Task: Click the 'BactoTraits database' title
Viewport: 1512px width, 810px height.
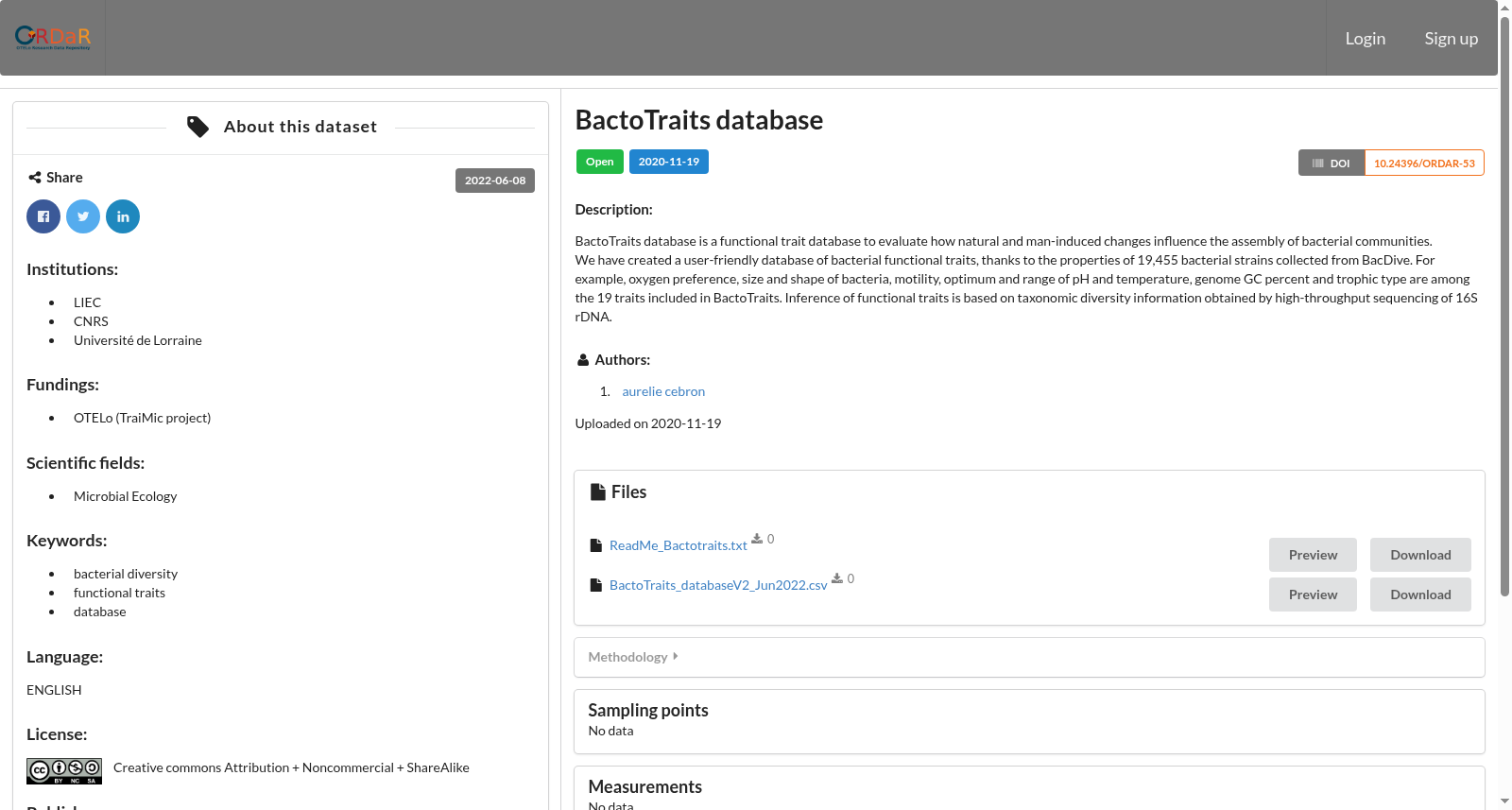Action: (x=699, y=120)
